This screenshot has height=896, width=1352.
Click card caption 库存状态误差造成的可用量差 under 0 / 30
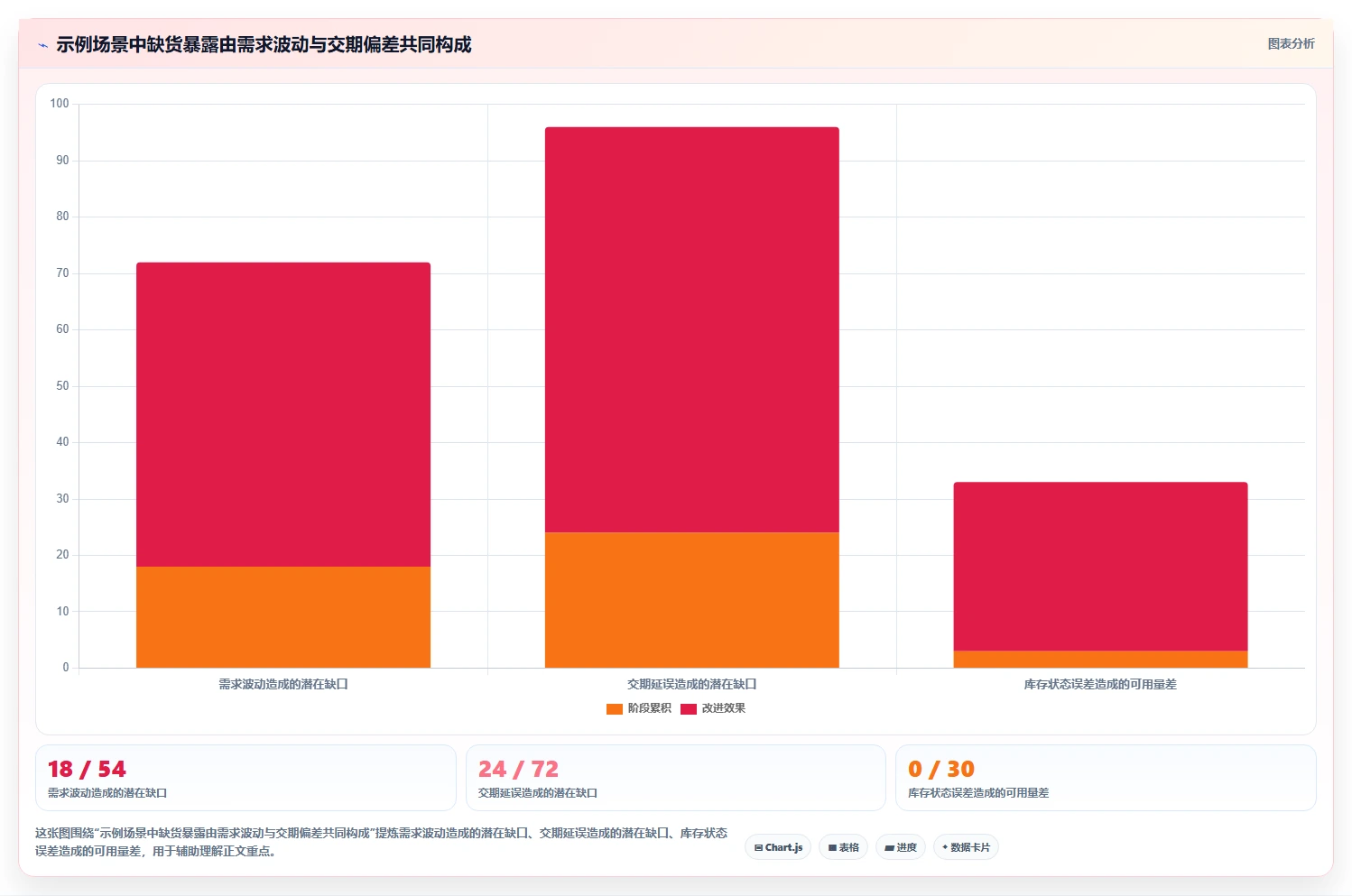point(978,793)
